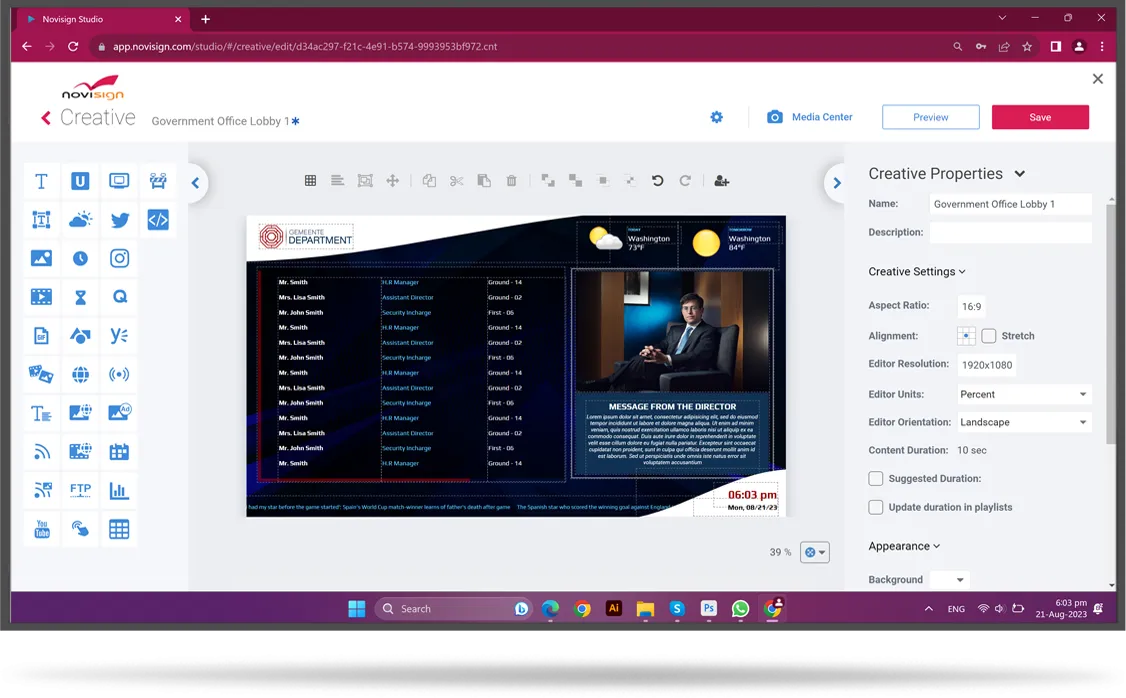This screenshot has width=1126, height=698.
Task: Open the settings gear next to creative name
Action: (716, 116)
